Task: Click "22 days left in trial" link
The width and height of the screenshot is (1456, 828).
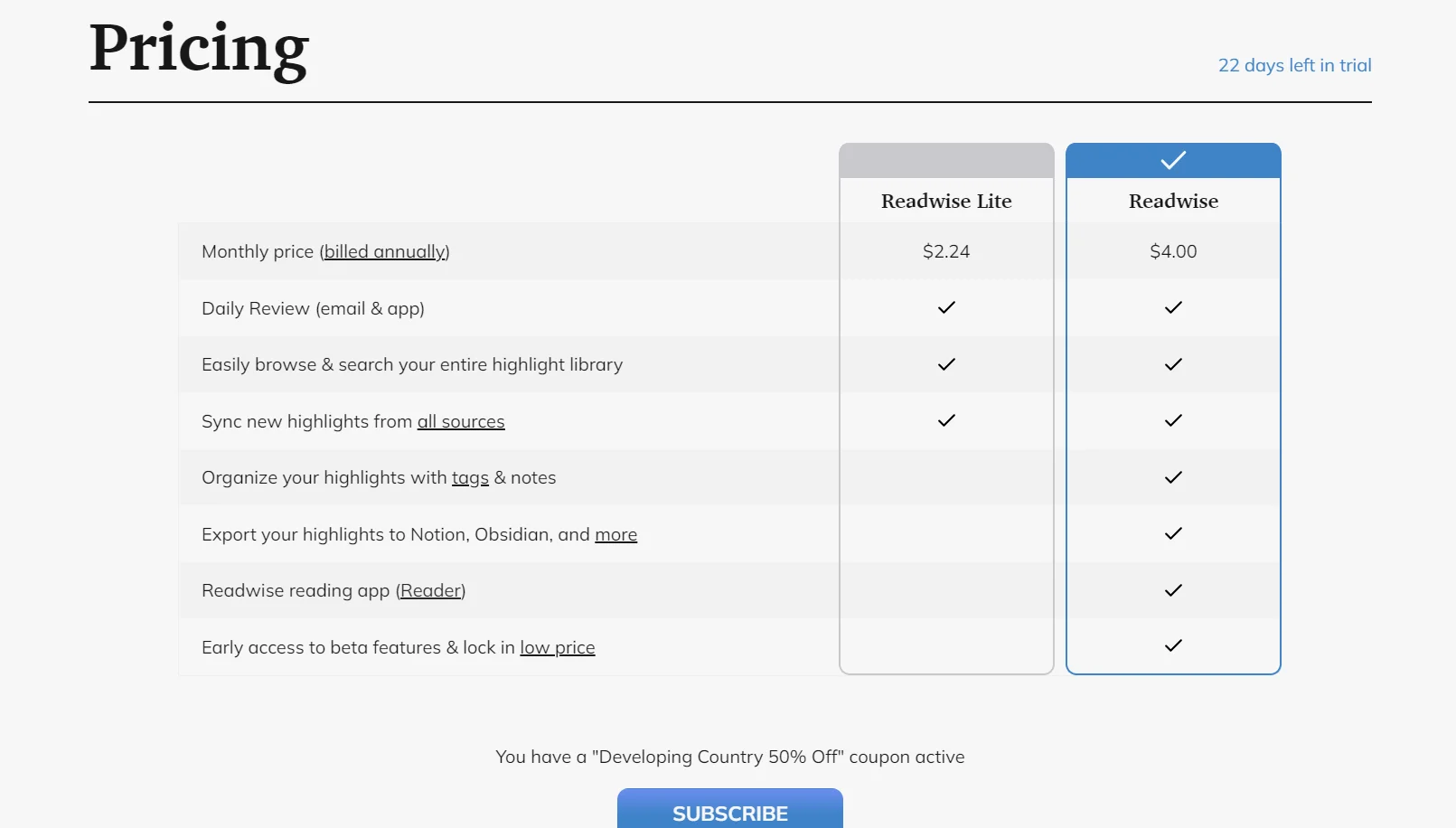Action: tap(1294, 65)
